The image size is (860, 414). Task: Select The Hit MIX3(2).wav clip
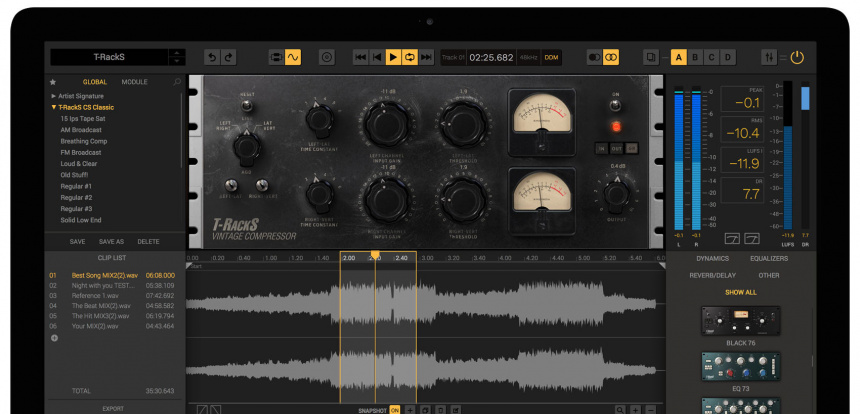click(x=112, y=316)
